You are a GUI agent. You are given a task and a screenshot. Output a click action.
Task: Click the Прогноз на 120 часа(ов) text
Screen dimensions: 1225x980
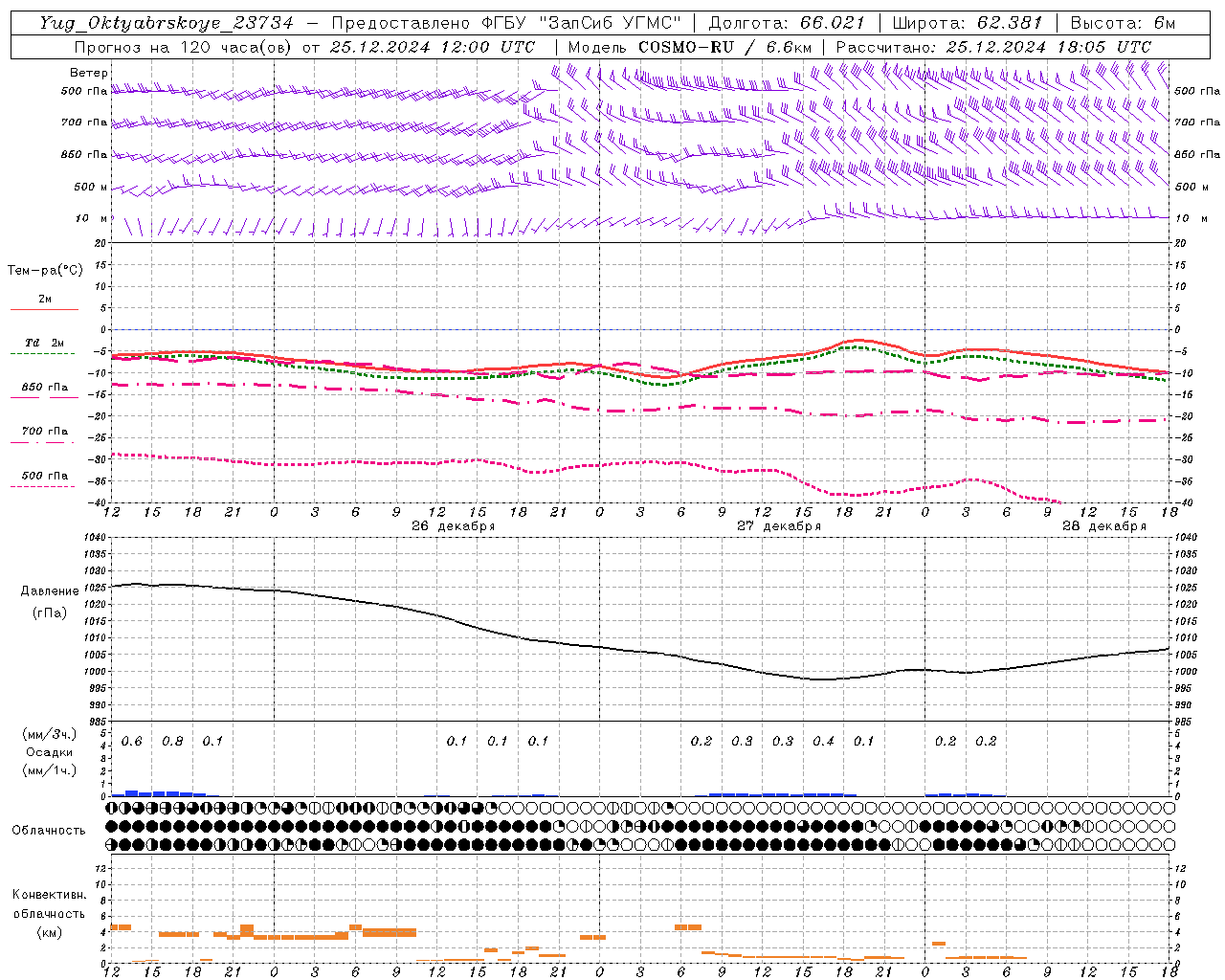tap(183, 47)
